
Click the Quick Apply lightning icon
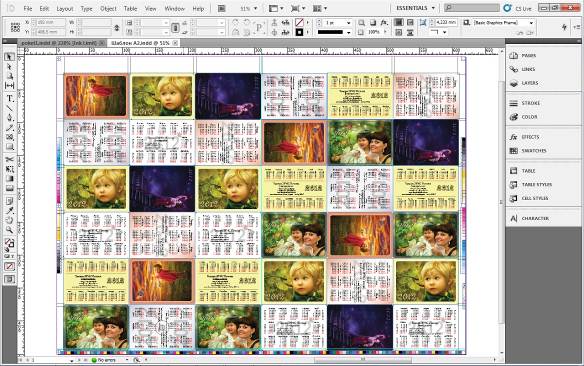point(564,27)
